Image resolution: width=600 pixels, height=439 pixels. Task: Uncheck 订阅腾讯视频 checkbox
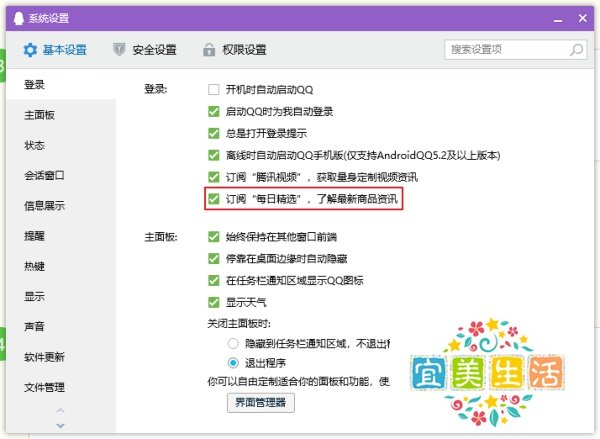click(x=214, y=177)
